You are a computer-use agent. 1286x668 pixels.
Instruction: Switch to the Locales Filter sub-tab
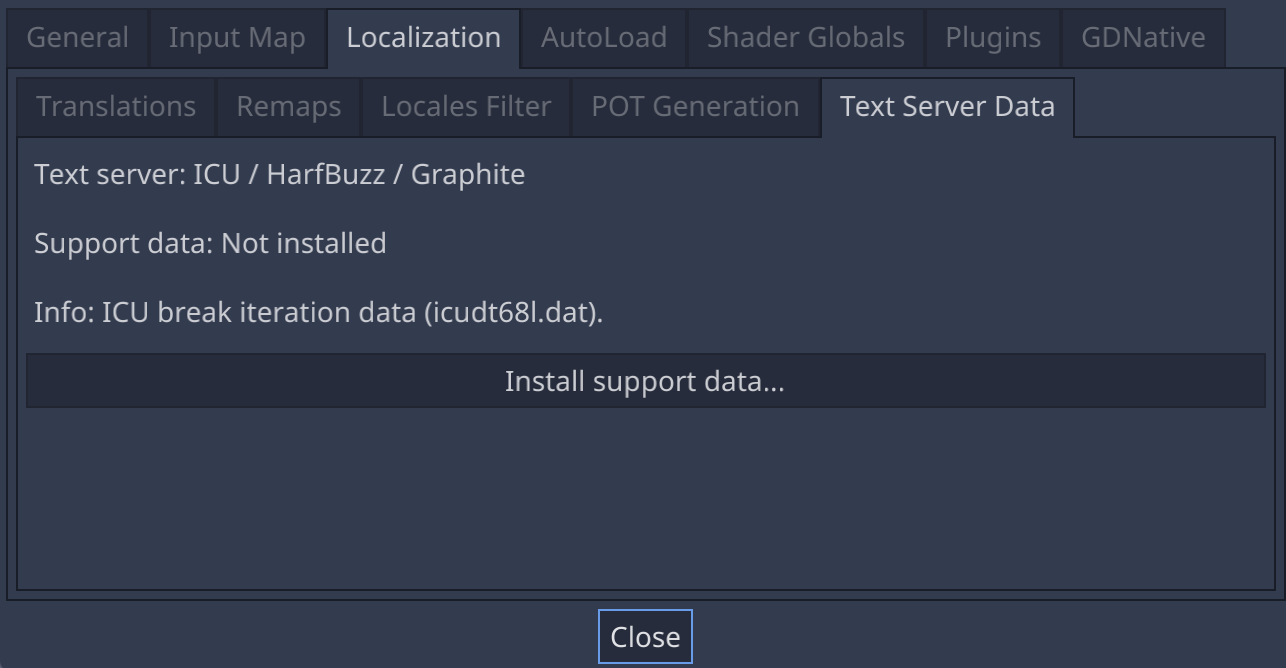point(464,106)
